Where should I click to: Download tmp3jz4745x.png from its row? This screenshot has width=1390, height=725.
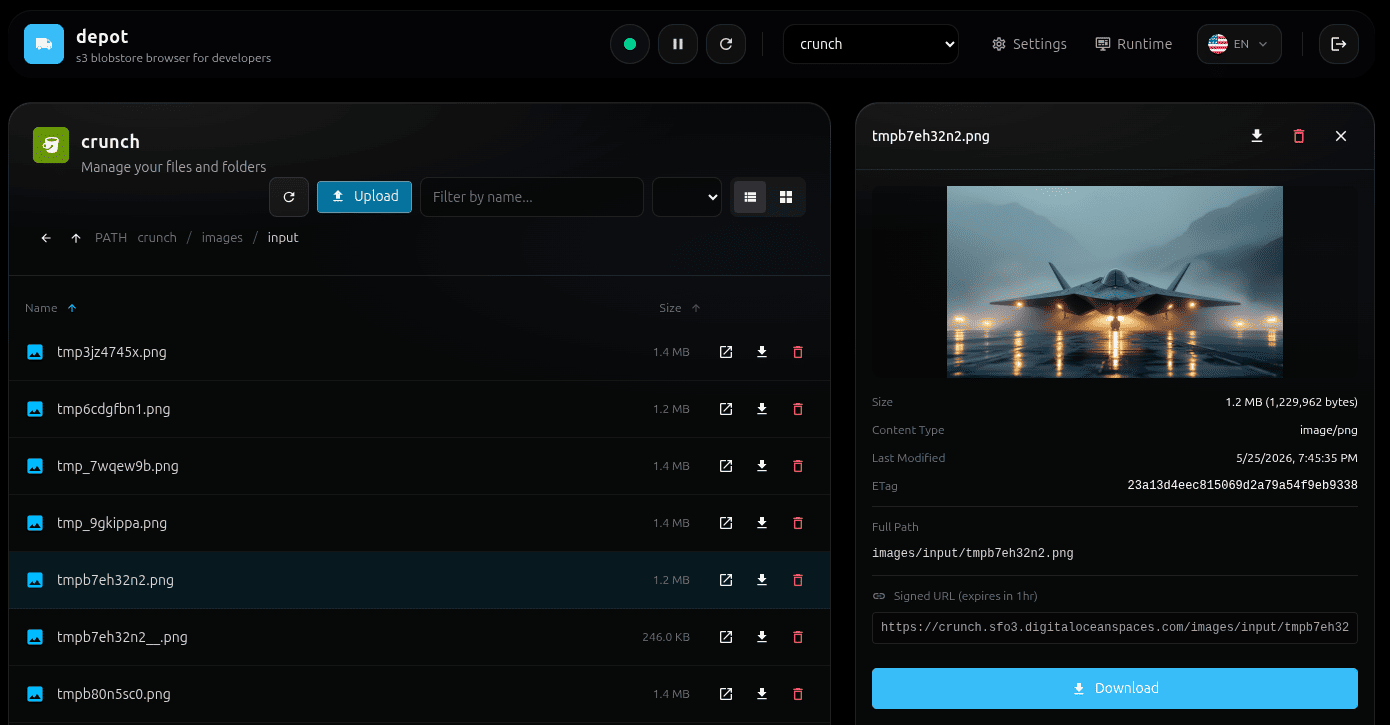click(762, 352)
